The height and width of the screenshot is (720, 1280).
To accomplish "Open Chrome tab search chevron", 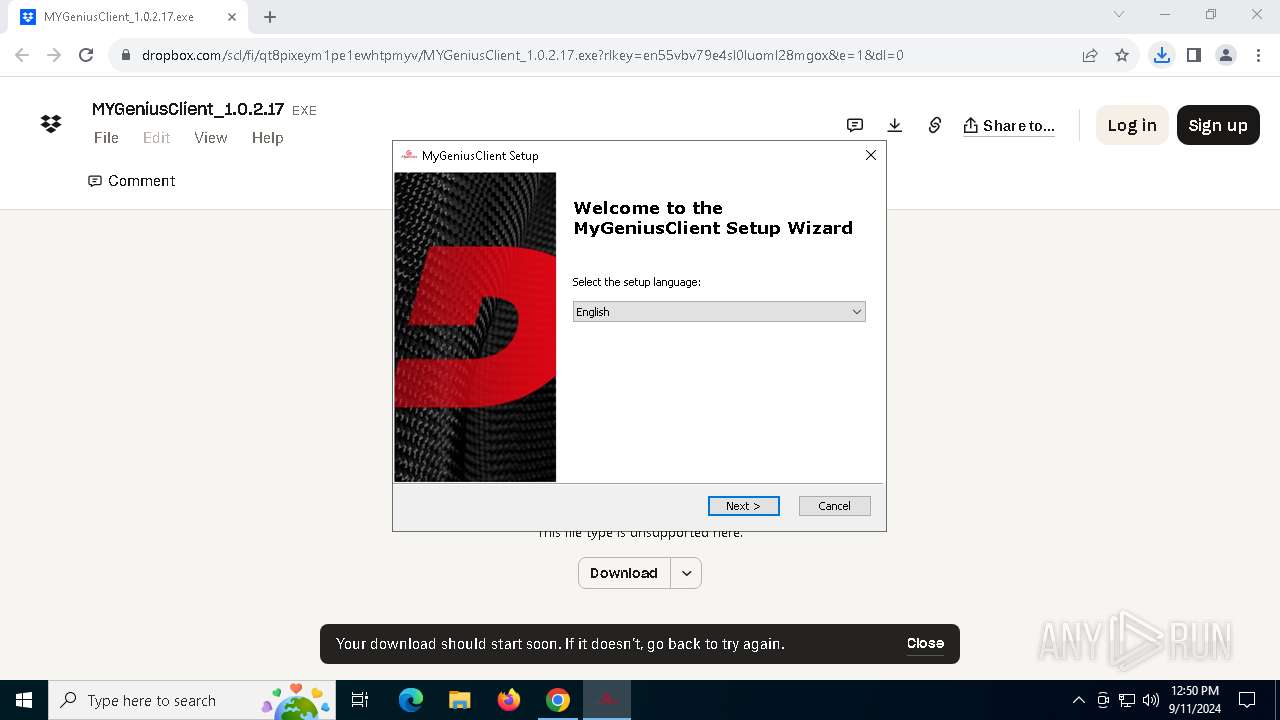I will tap(1119, 15).
